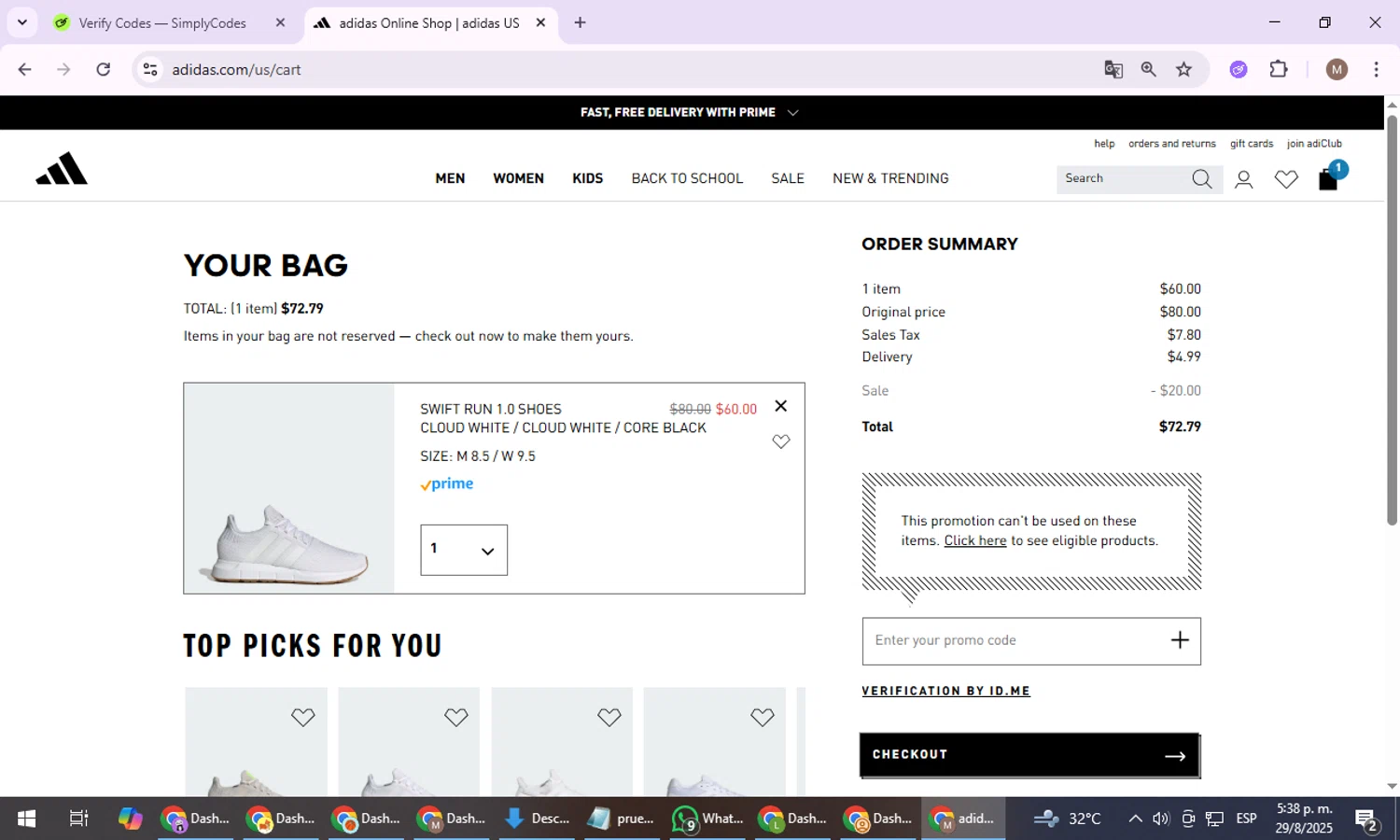Click the adidas three-stripe logo
Screen dimensions: 1400x840
click(62, 169)
